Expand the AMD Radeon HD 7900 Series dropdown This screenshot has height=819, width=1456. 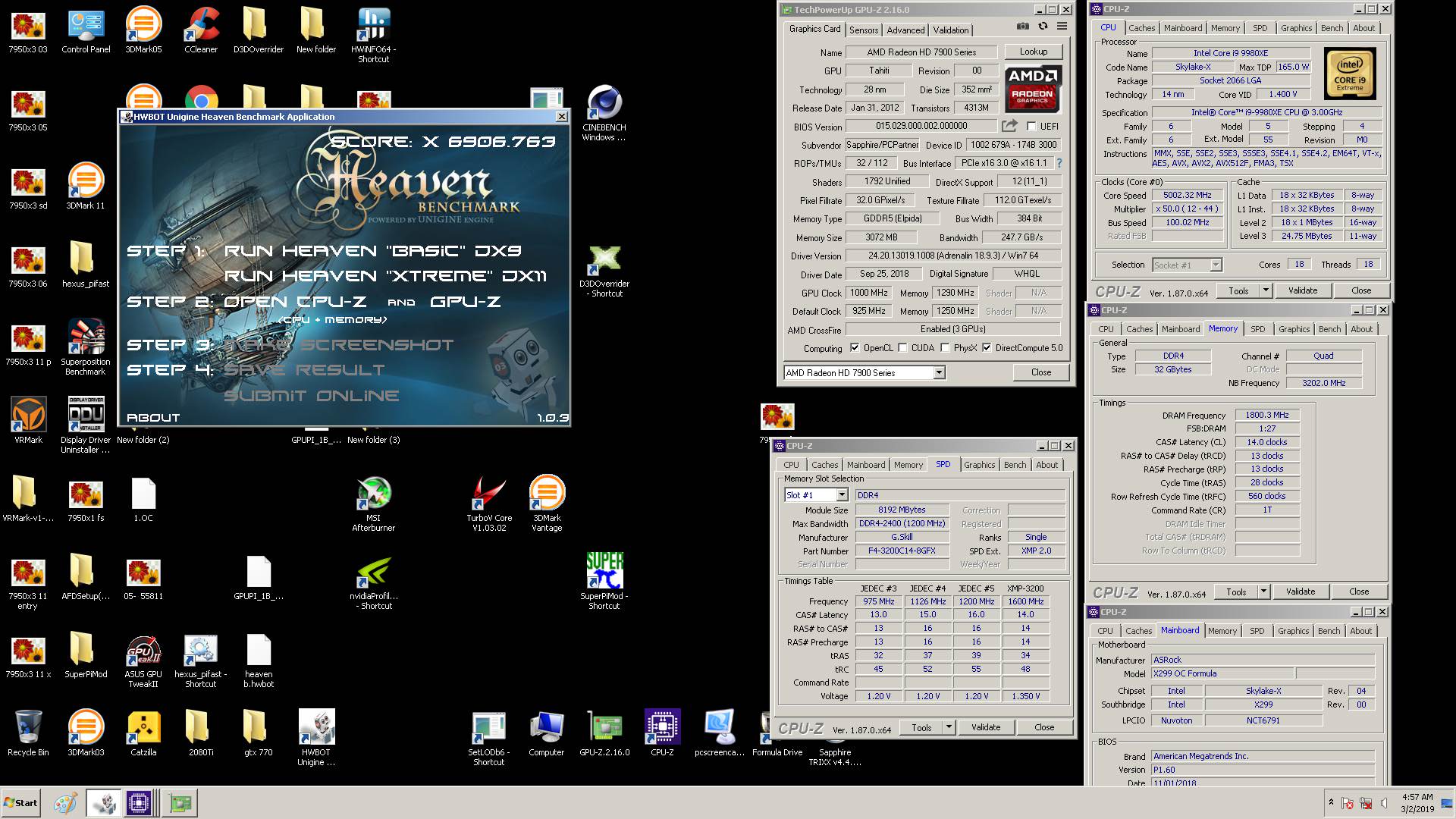(x=939, y=372)
